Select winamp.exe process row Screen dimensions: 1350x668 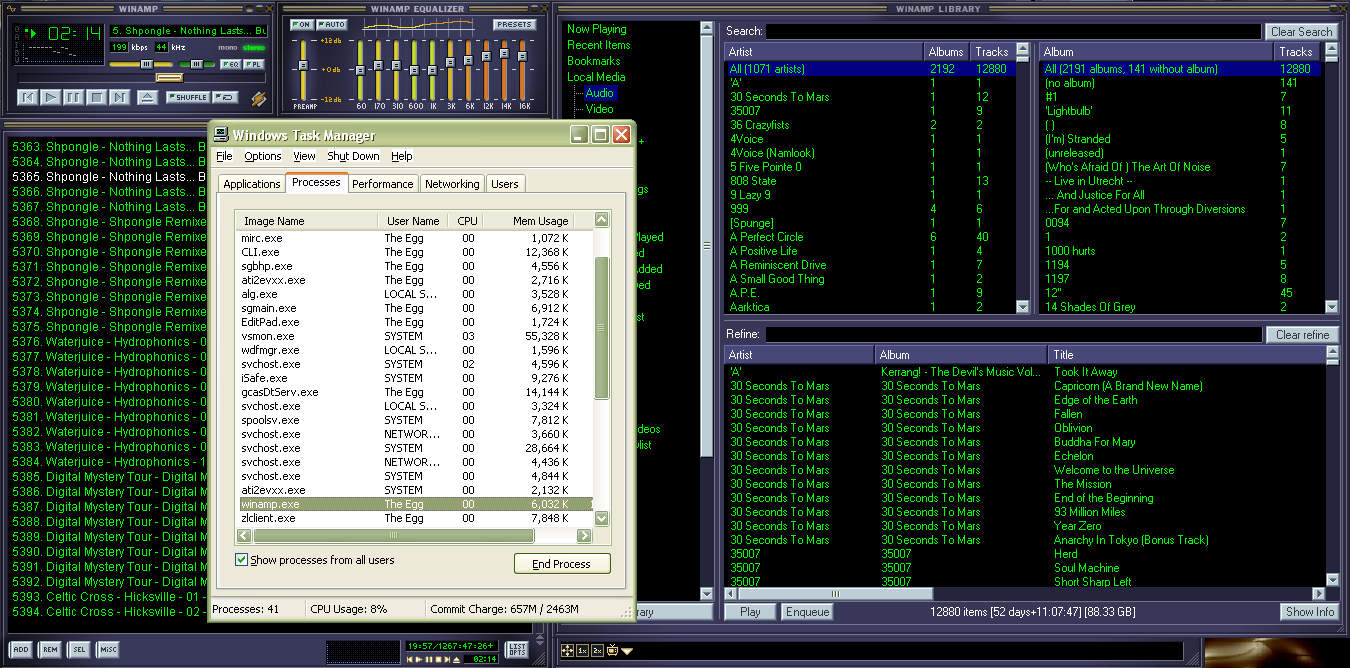click(x=414, y=505)
